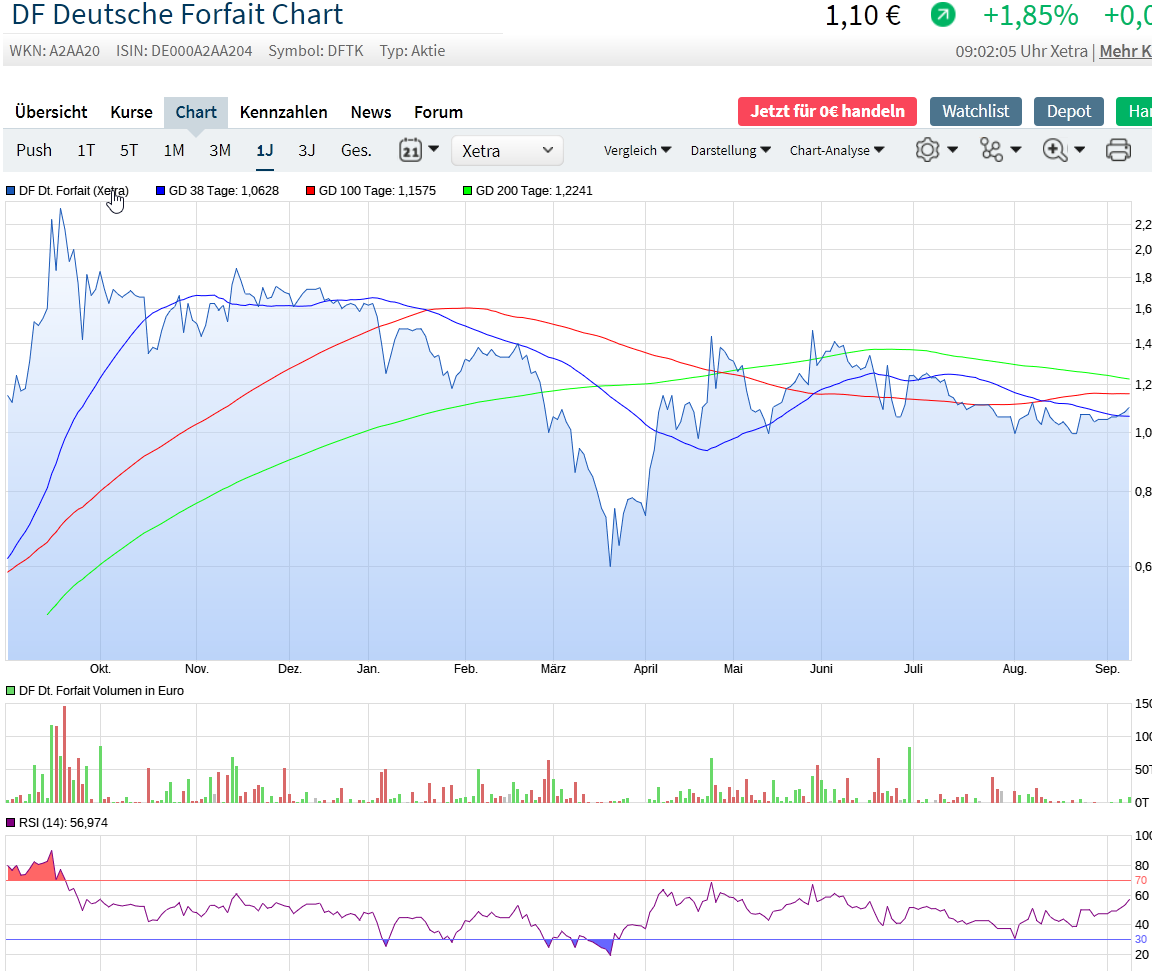Expand the Darstellung dropdown
Viewport: 1152px width, 971px height.
click(730, 151)
